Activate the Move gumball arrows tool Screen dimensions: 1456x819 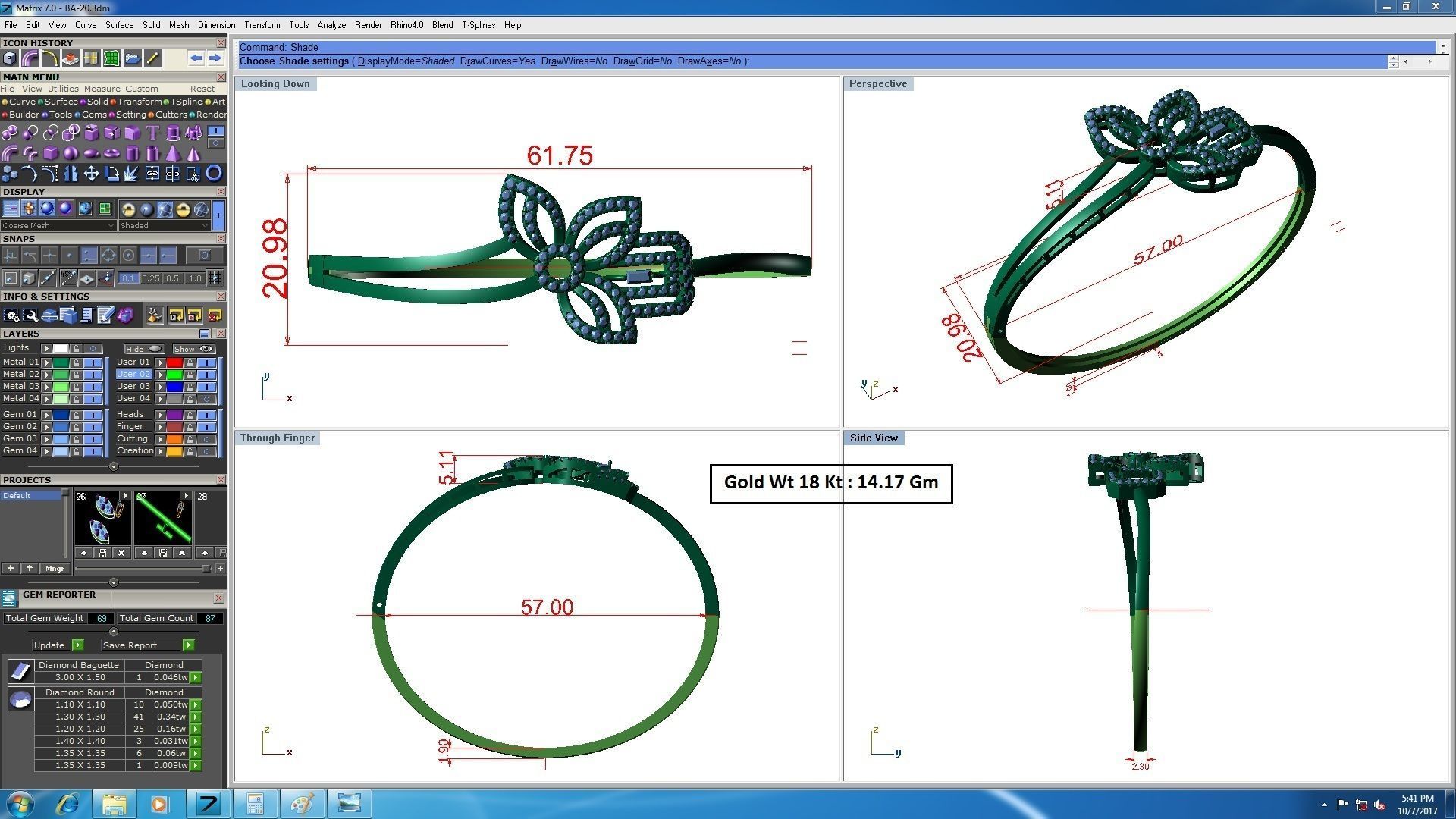(91, 174)
